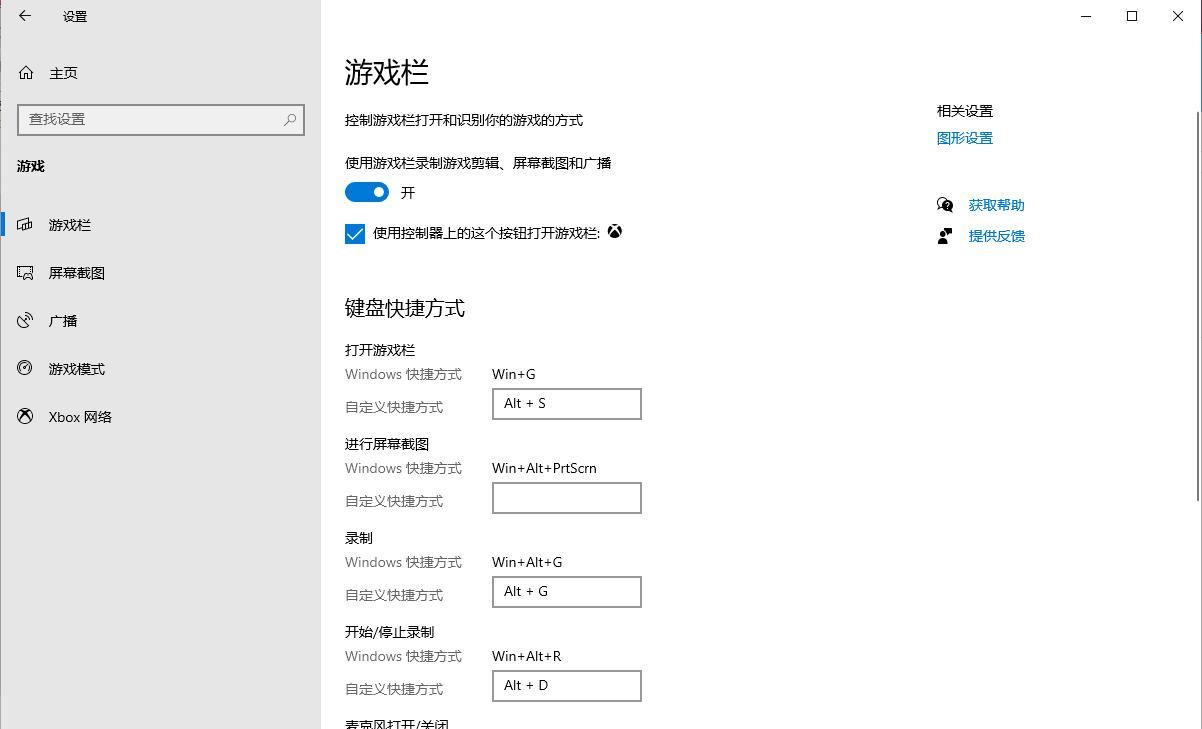Click the 提供反馈 link
This screenshot has height=729, width=1202.
pos(996,236)
